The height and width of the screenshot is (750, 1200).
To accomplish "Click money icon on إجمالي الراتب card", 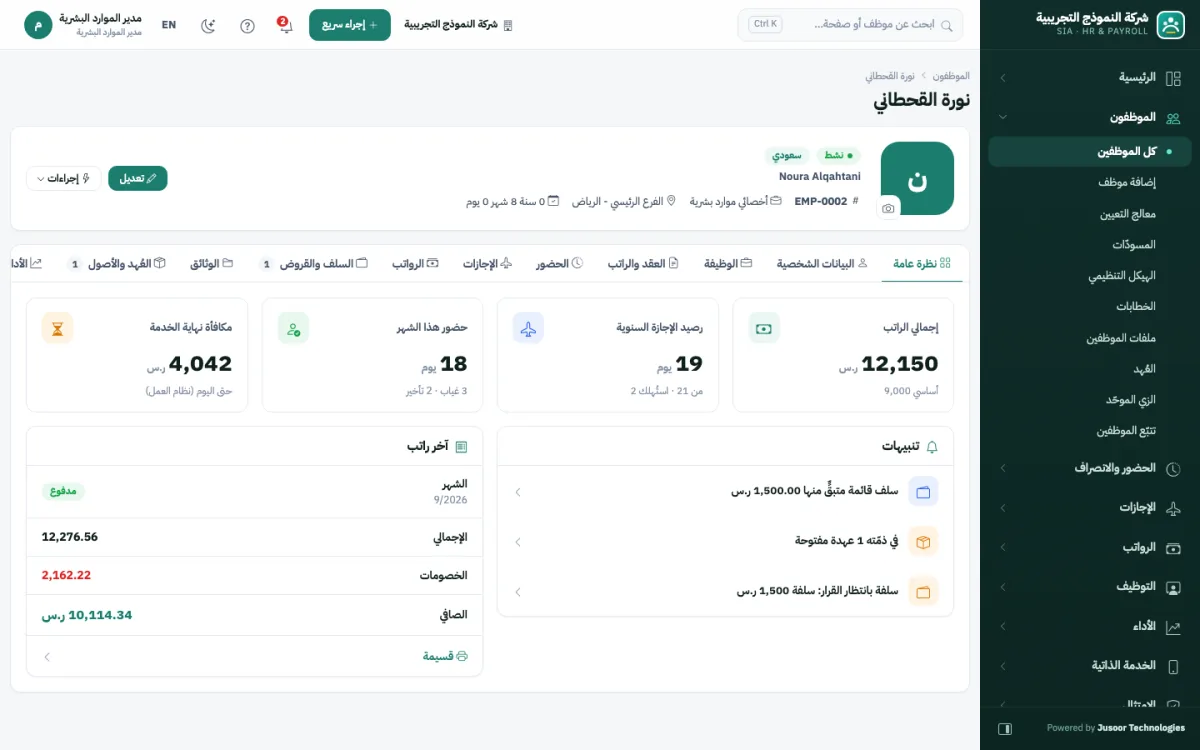I will [x=764, y=328].
